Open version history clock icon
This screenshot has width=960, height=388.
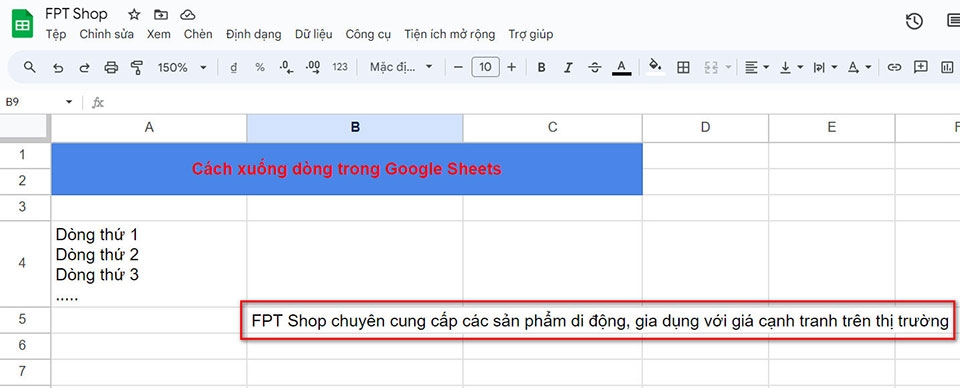(914, 21)
